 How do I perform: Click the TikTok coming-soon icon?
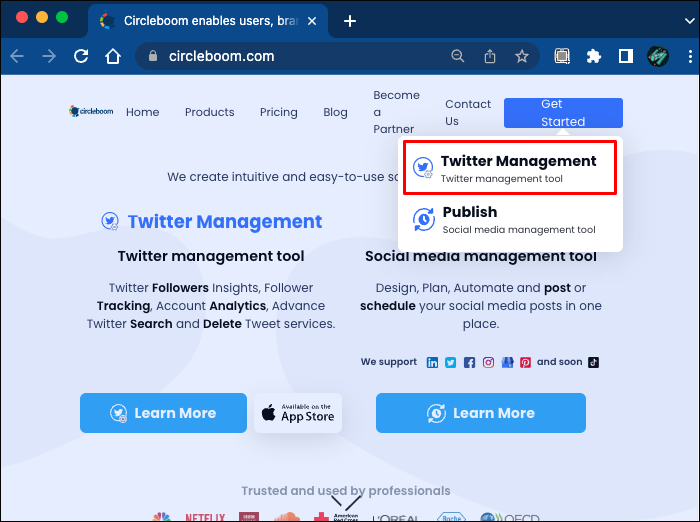click(x=593, y=362)
